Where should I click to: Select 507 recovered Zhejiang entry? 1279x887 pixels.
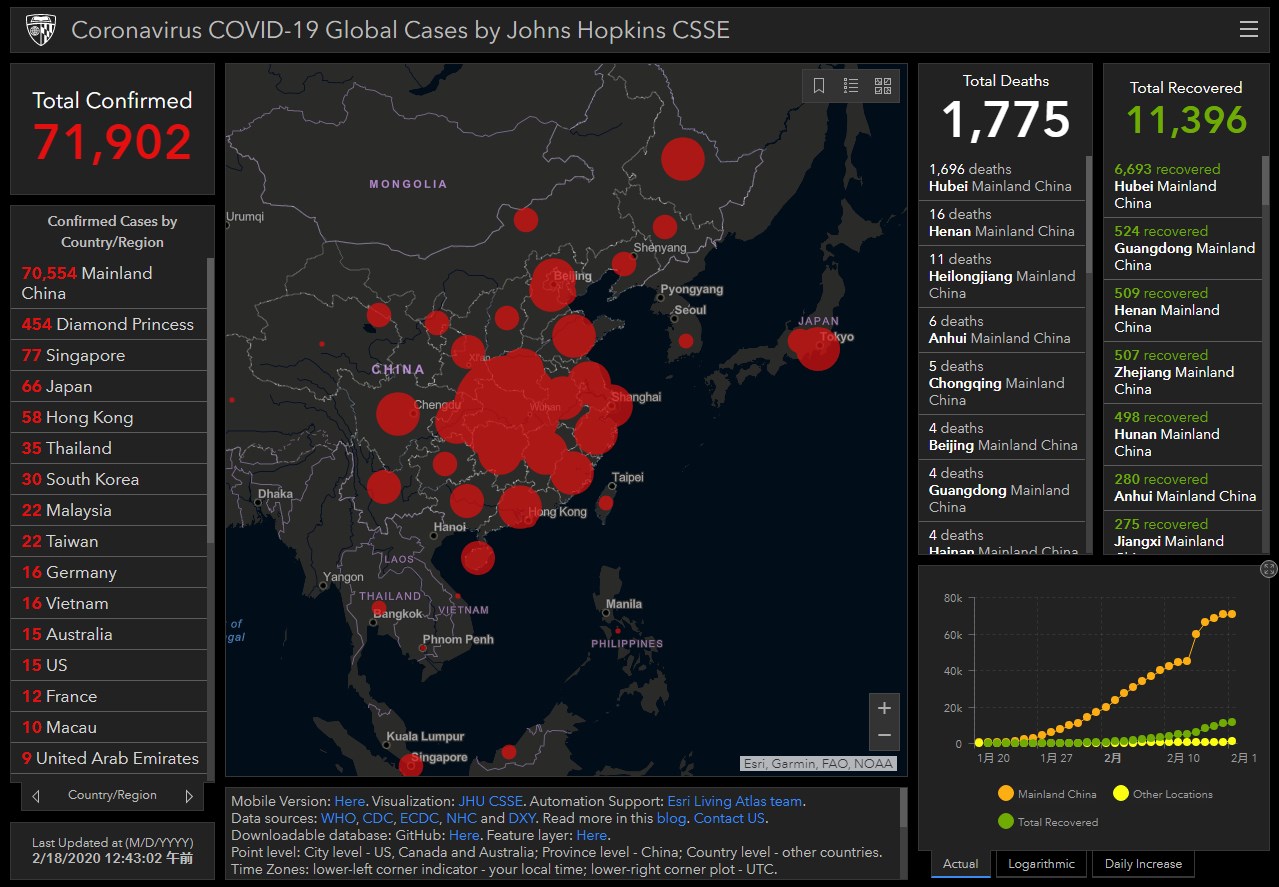click(1183, 372)
